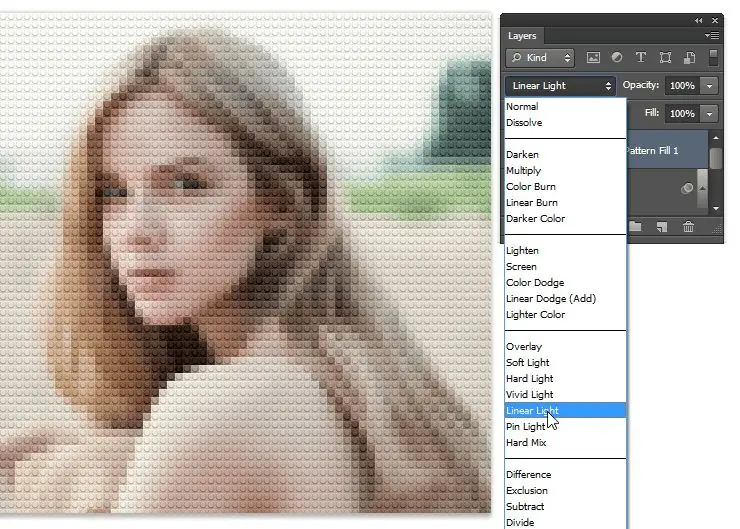
Task: Filter for adjustment layers icon
Action: [617, 57]
